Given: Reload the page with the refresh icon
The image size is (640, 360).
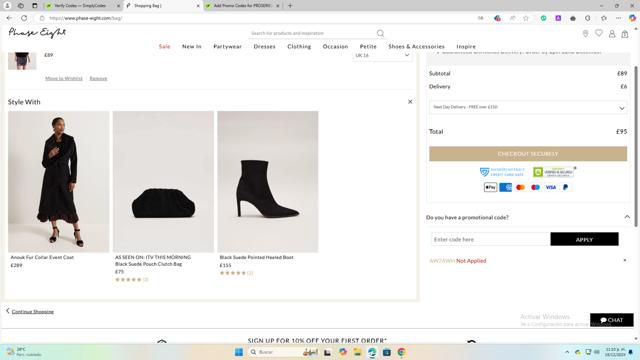Looking at the screenshot, I should click(24, 18).
